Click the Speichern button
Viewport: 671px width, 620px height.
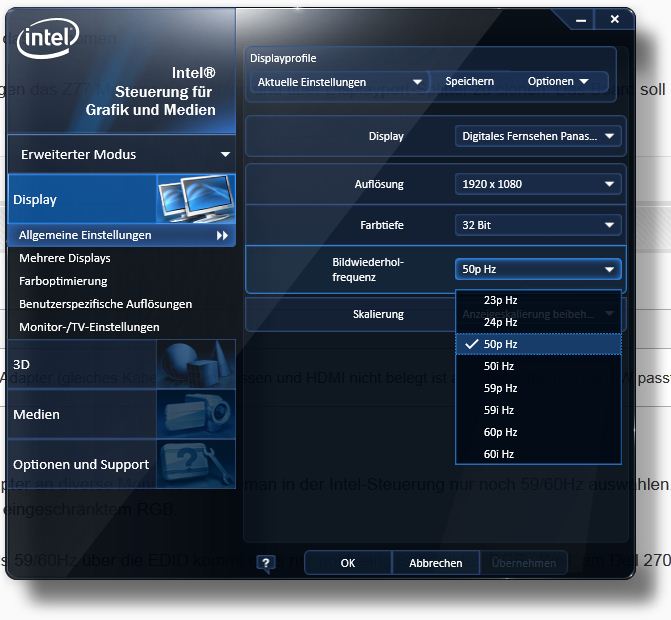point(469,81)
